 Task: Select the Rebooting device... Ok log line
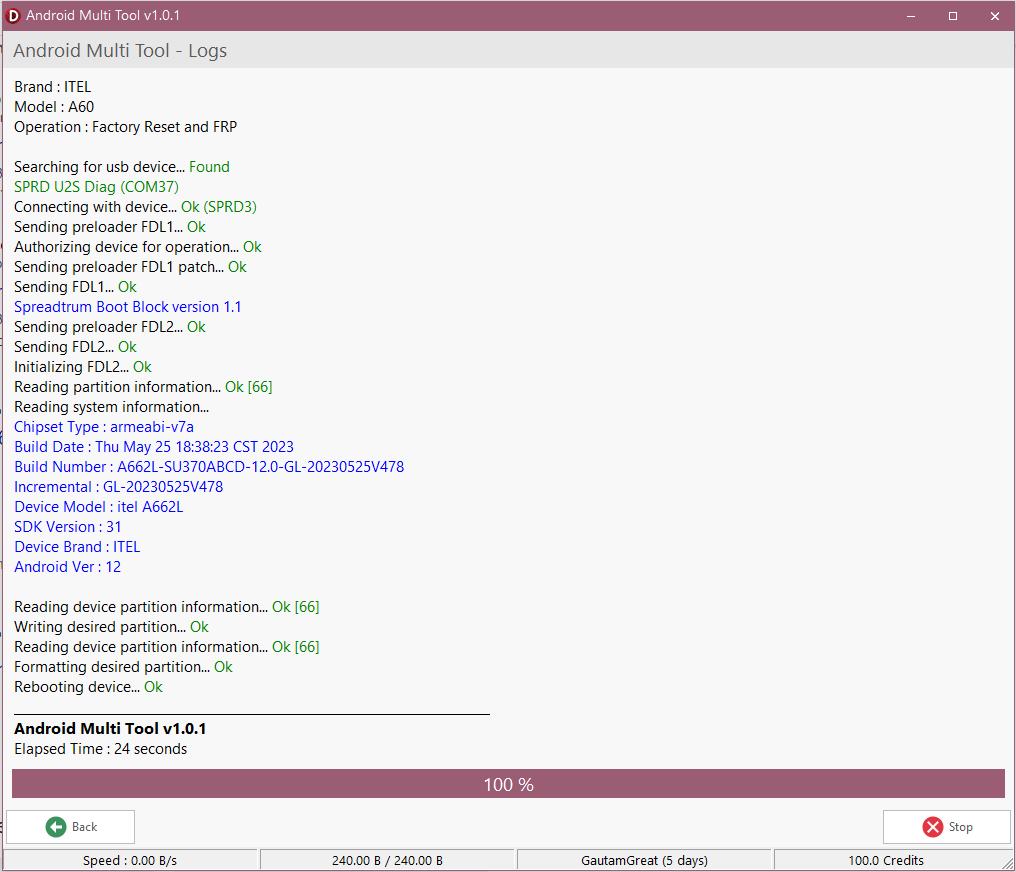pos(86,686)
